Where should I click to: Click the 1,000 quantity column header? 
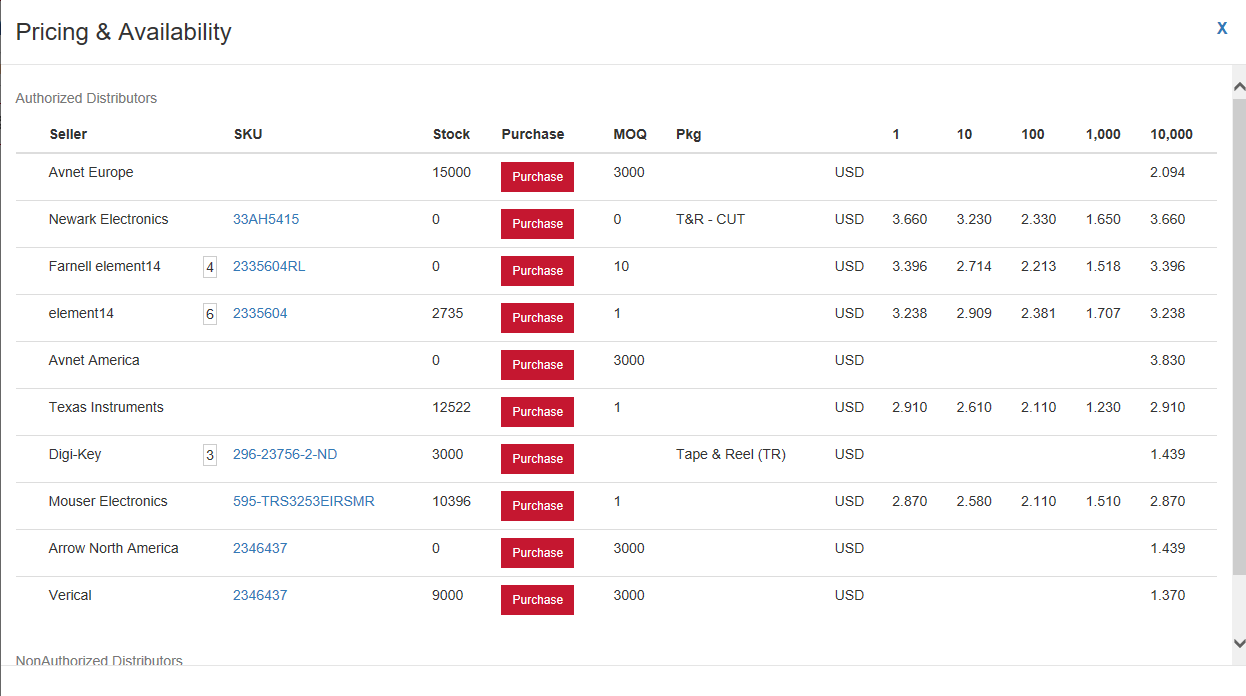1103,134
